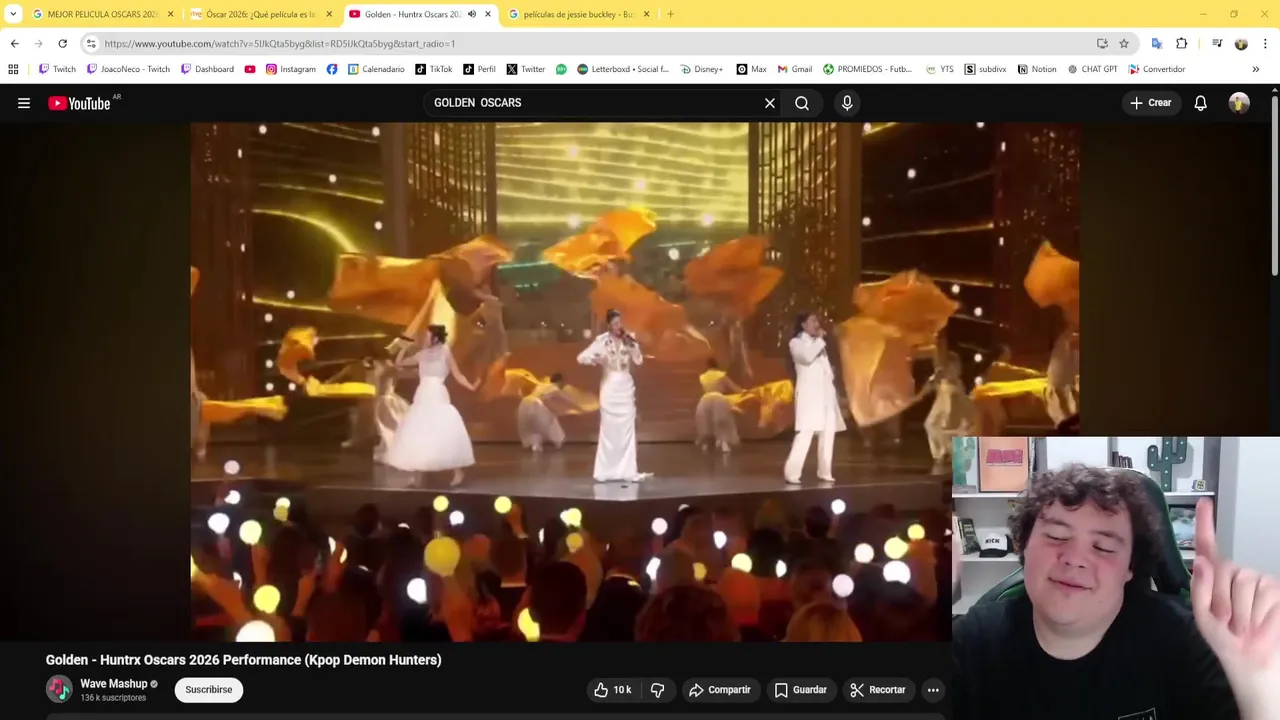The image size is (1280, 720).
Task: Open more actions three-dot menu
Action: [x=933, y=690]
